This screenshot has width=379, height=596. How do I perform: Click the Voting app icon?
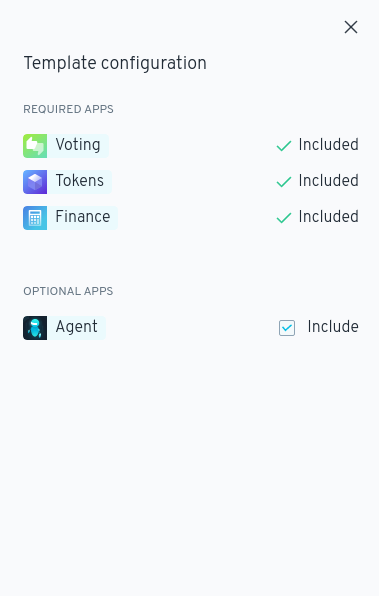click(x=35, y=146)
